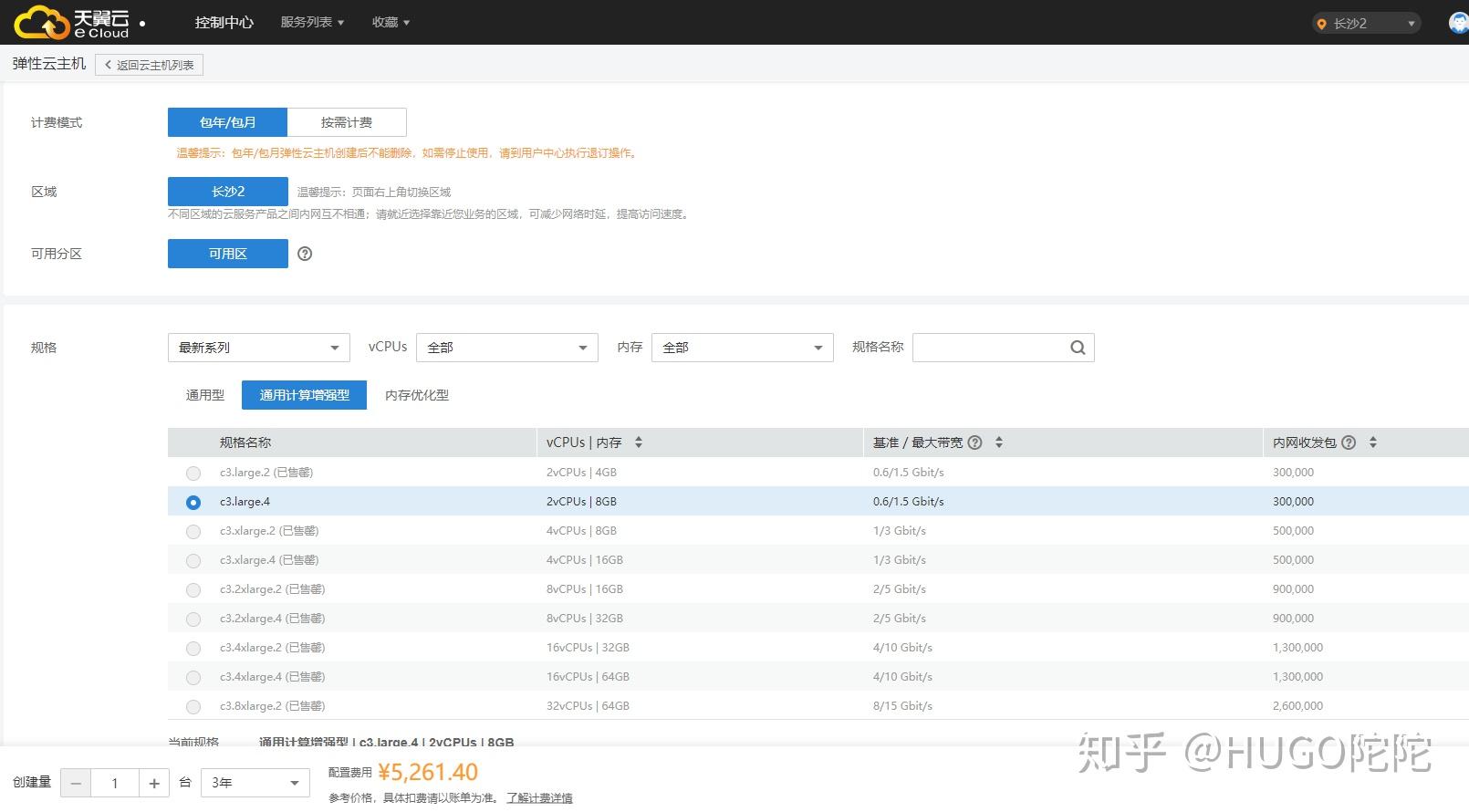Click help icon beside 基准 / 最大带宽

click(974, 442)
